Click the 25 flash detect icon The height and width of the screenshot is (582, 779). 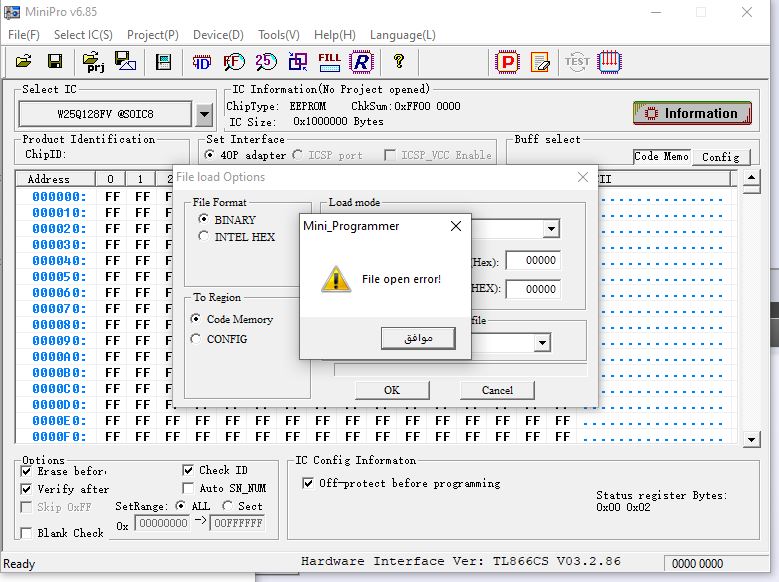click(266, 62)
